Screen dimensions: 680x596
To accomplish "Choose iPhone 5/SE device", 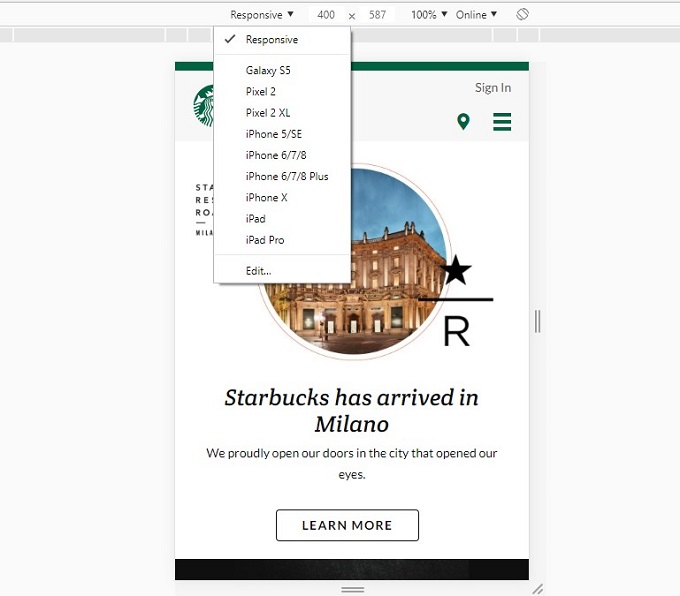I will coord(282,134).
